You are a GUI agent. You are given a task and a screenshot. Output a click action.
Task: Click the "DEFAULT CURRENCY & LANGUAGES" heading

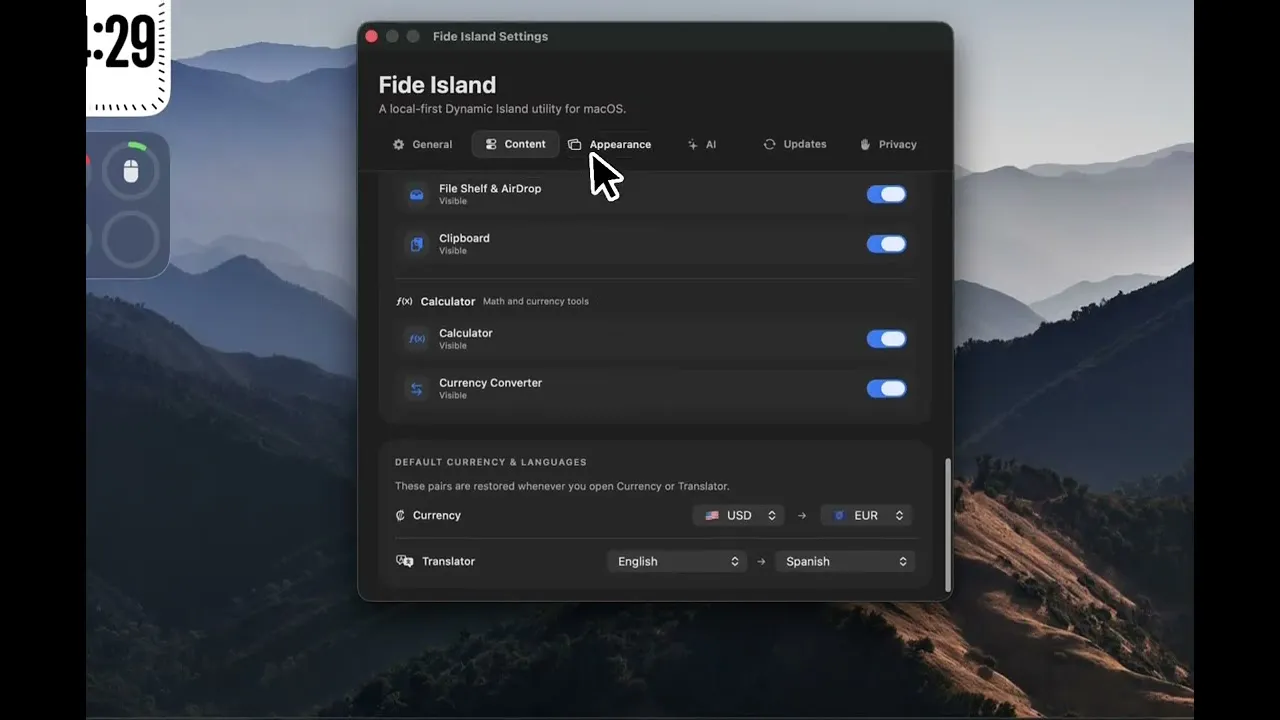(x=491, y=462)
